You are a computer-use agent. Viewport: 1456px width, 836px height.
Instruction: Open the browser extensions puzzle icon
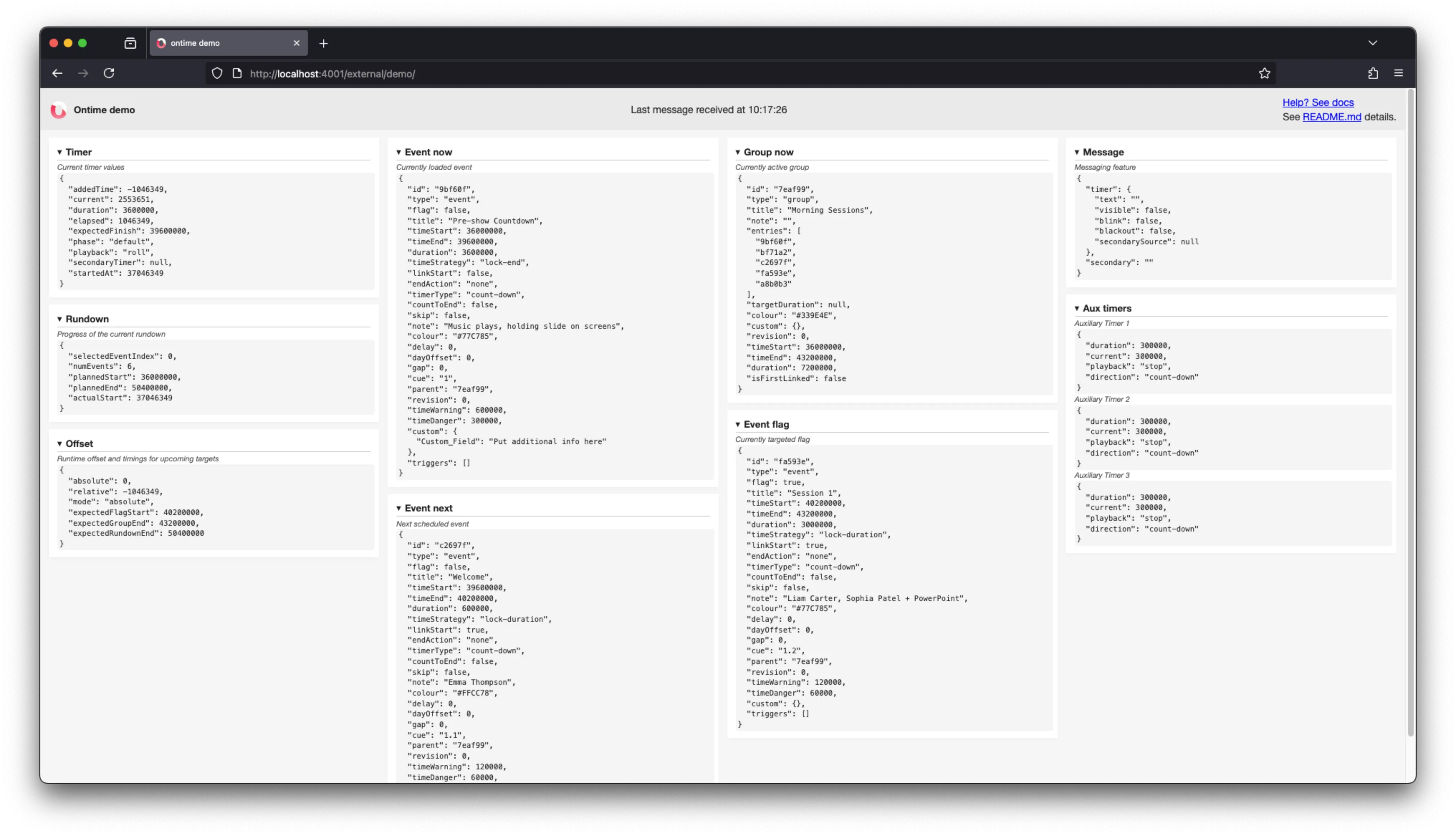pyautogui.click(x=1373, y=73)
